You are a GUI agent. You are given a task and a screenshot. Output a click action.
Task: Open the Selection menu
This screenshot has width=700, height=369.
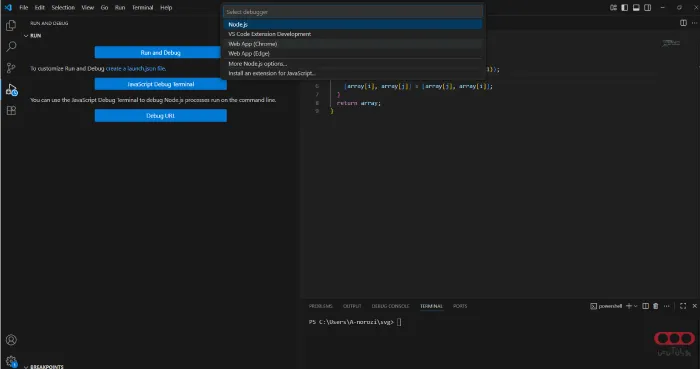pos(63,8)
